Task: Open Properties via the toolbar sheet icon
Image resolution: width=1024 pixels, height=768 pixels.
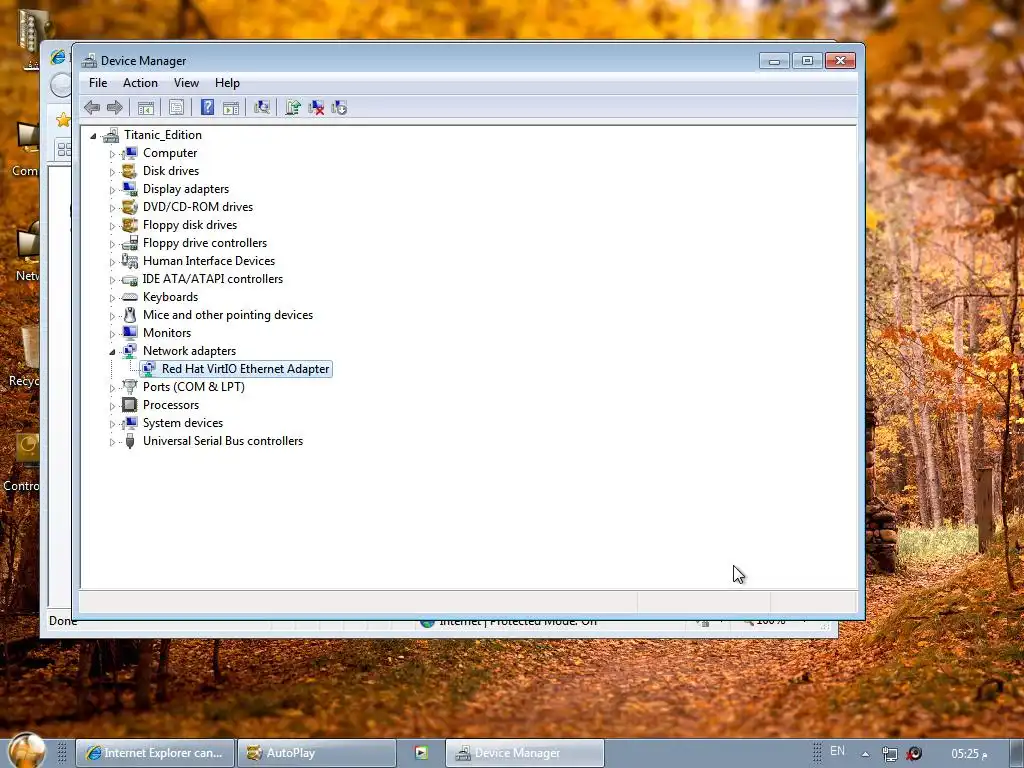Action: [176, 107]
